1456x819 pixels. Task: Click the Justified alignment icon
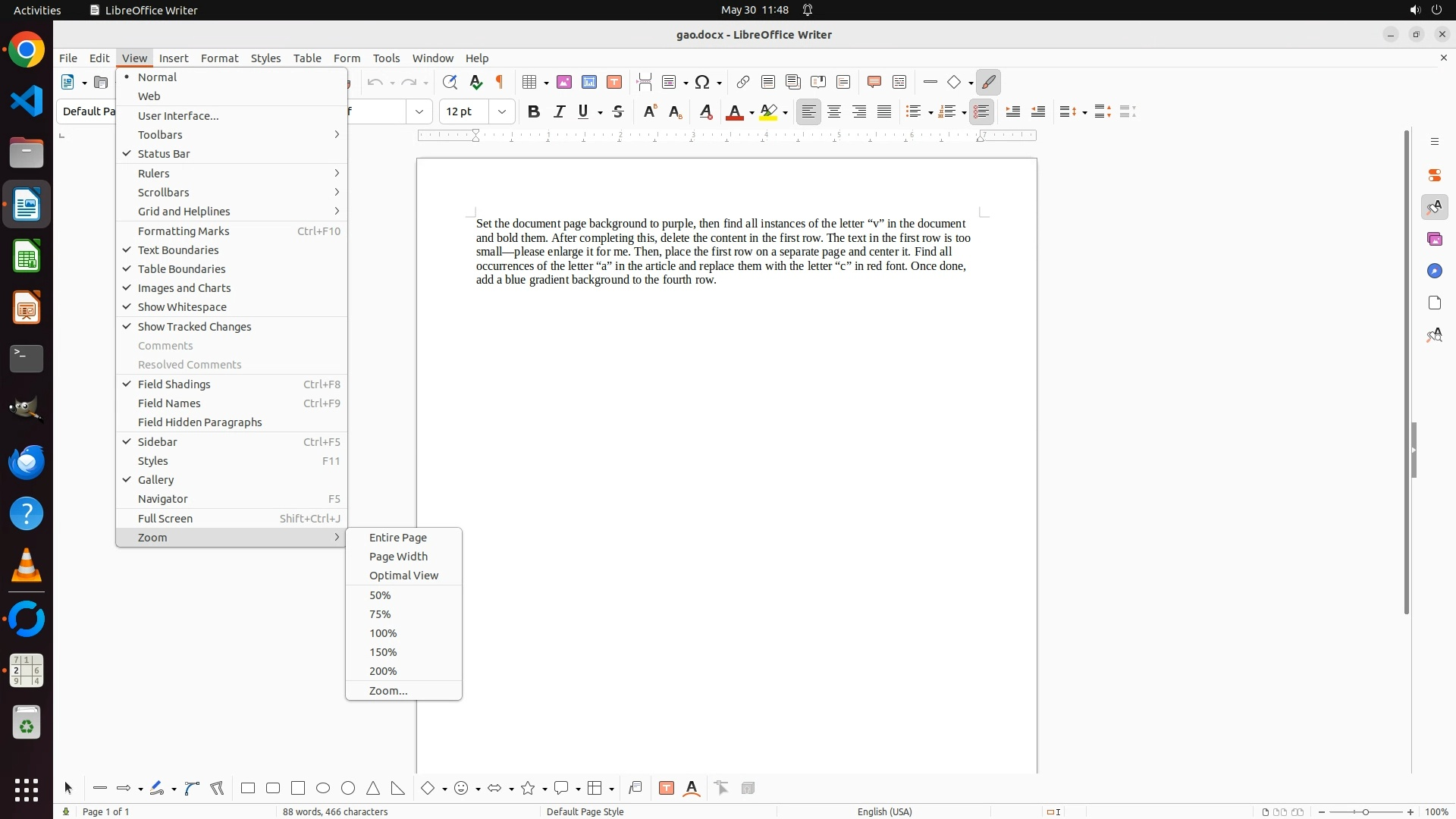(x=884, y=112)
